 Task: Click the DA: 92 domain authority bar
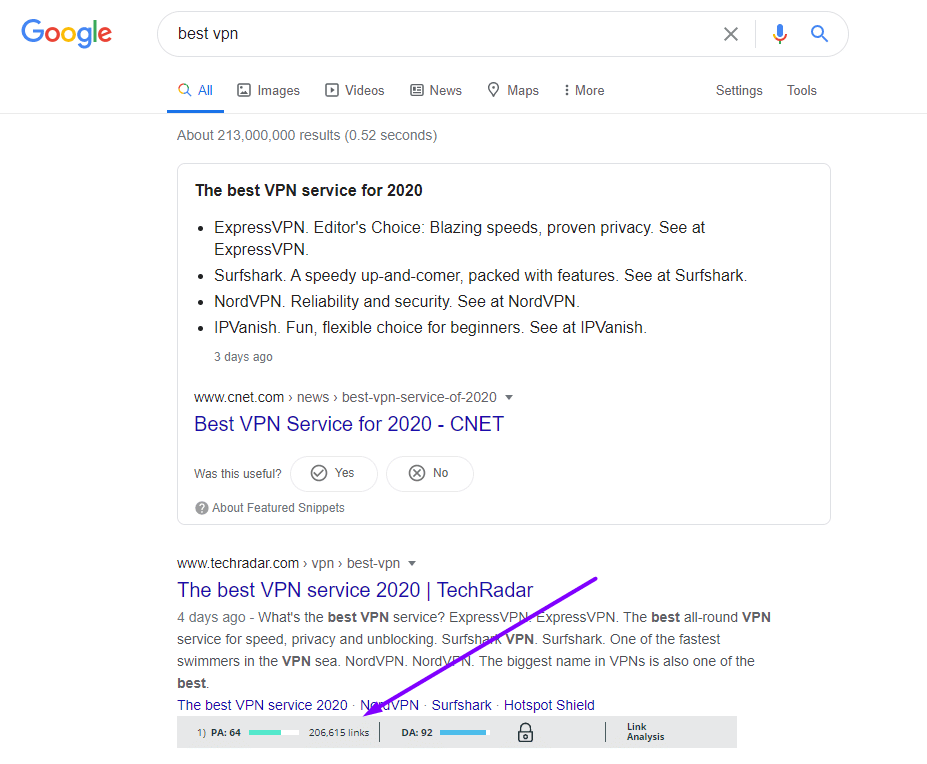[465, 733]
